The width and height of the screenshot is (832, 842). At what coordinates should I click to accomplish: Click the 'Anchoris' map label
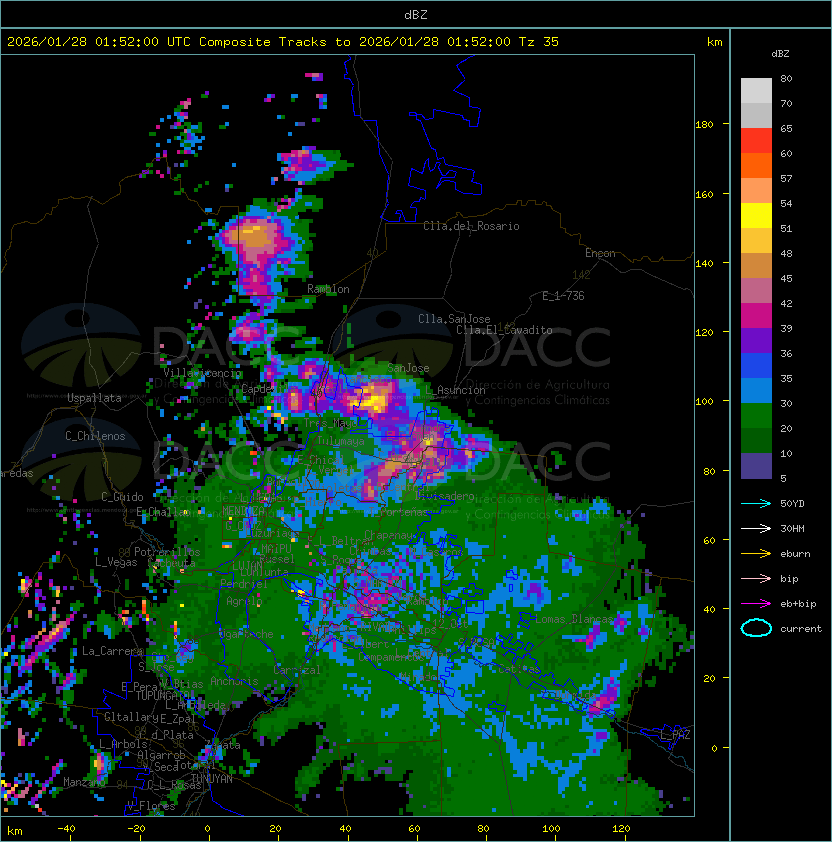(x=234, y=681)
